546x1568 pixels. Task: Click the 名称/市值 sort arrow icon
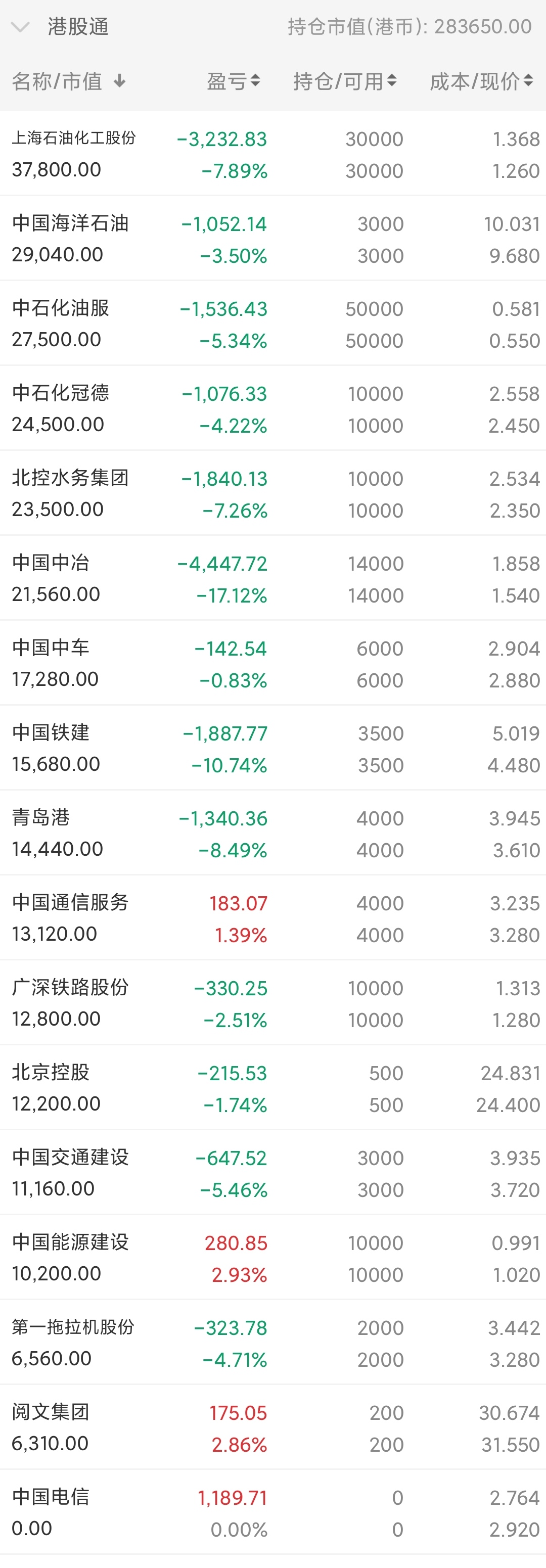pyautogui.click(x=119, y=81)
